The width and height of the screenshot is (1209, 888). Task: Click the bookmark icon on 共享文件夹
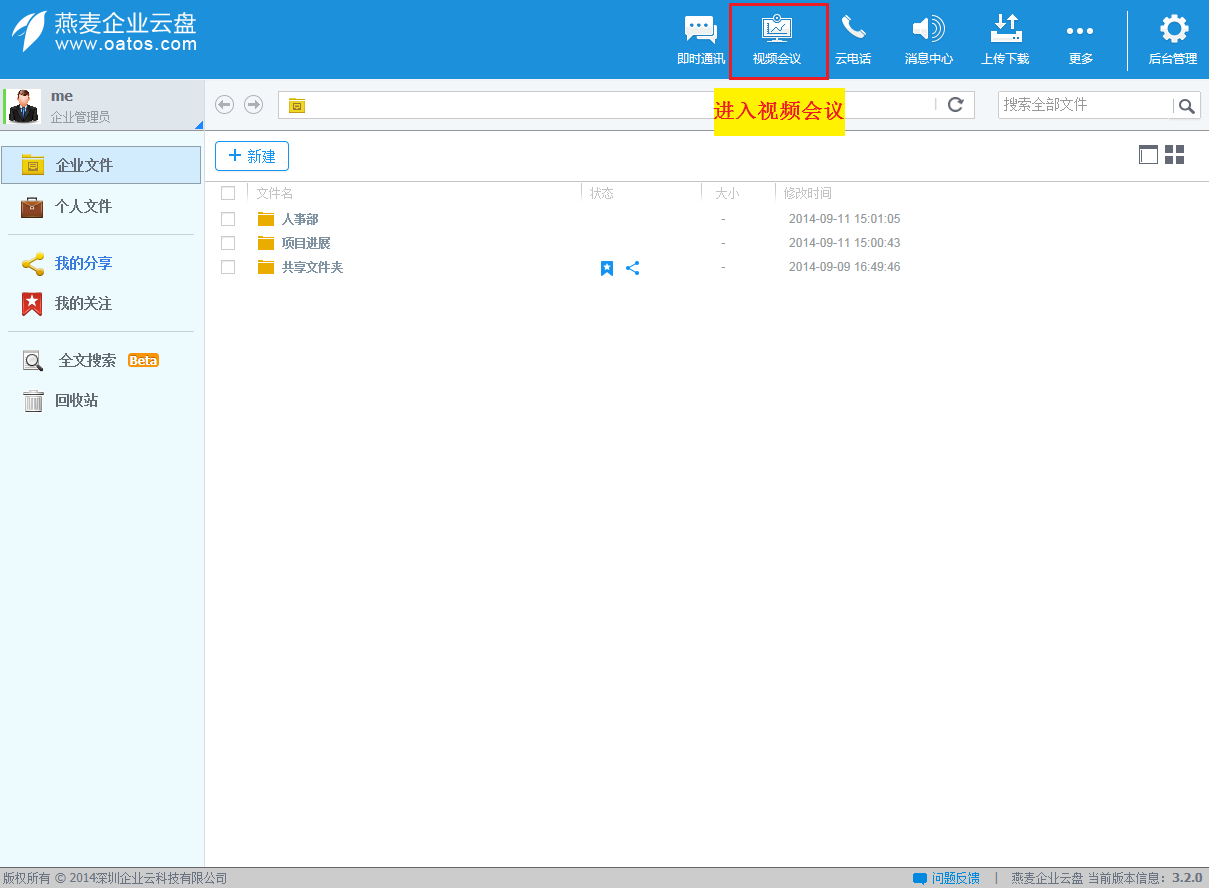tap(607, 268)
